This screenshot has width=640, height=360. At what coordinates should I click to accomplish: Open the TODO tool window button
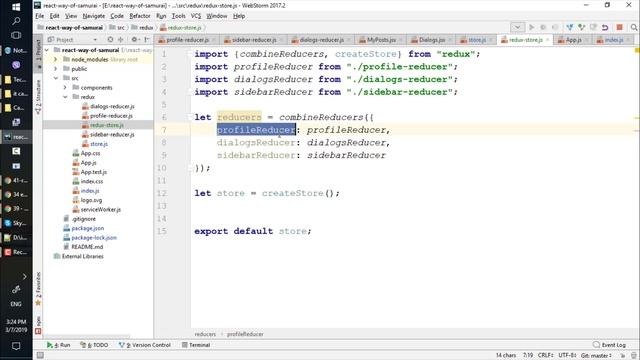(94, 345)
